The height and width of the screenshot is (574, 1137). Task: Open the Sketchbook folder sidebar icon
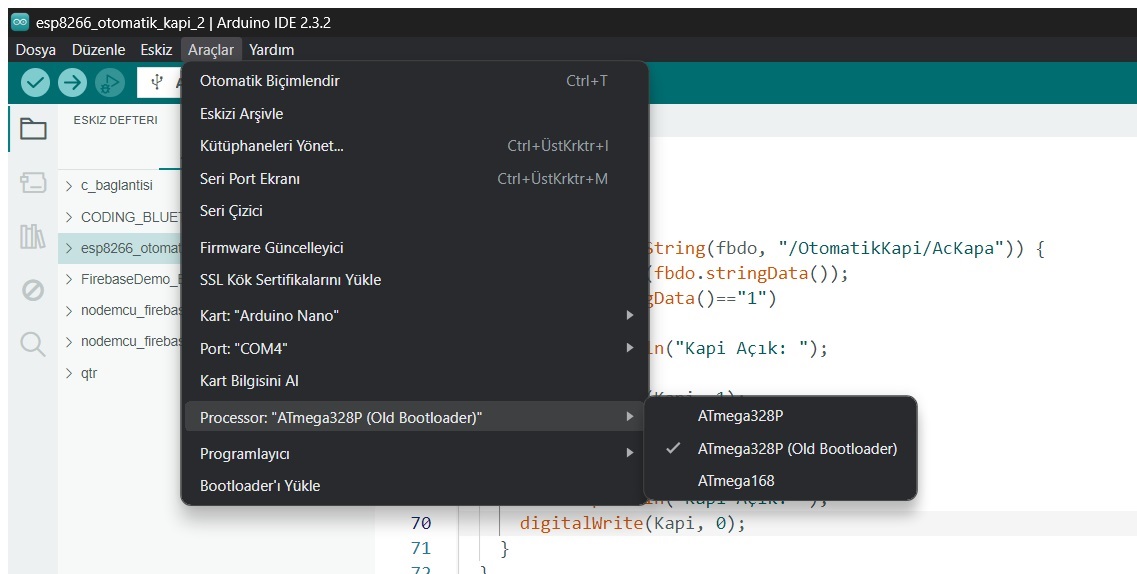(x=33, y=129)
